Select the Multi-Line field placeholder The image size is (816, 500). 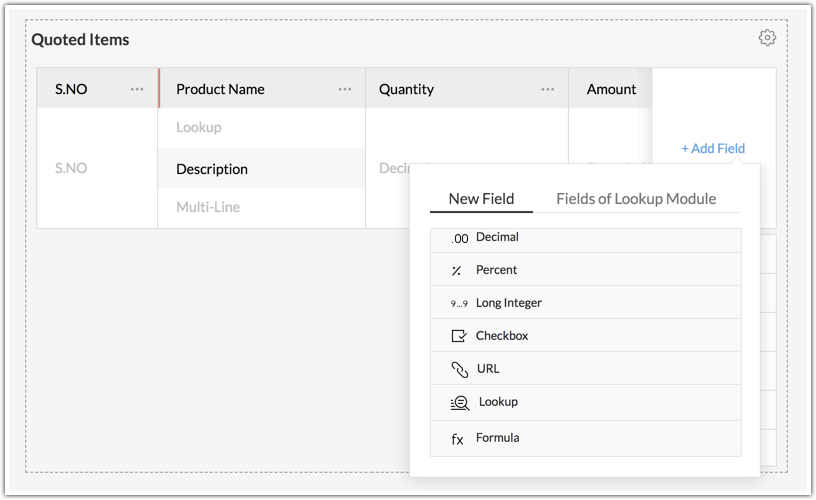208,207
